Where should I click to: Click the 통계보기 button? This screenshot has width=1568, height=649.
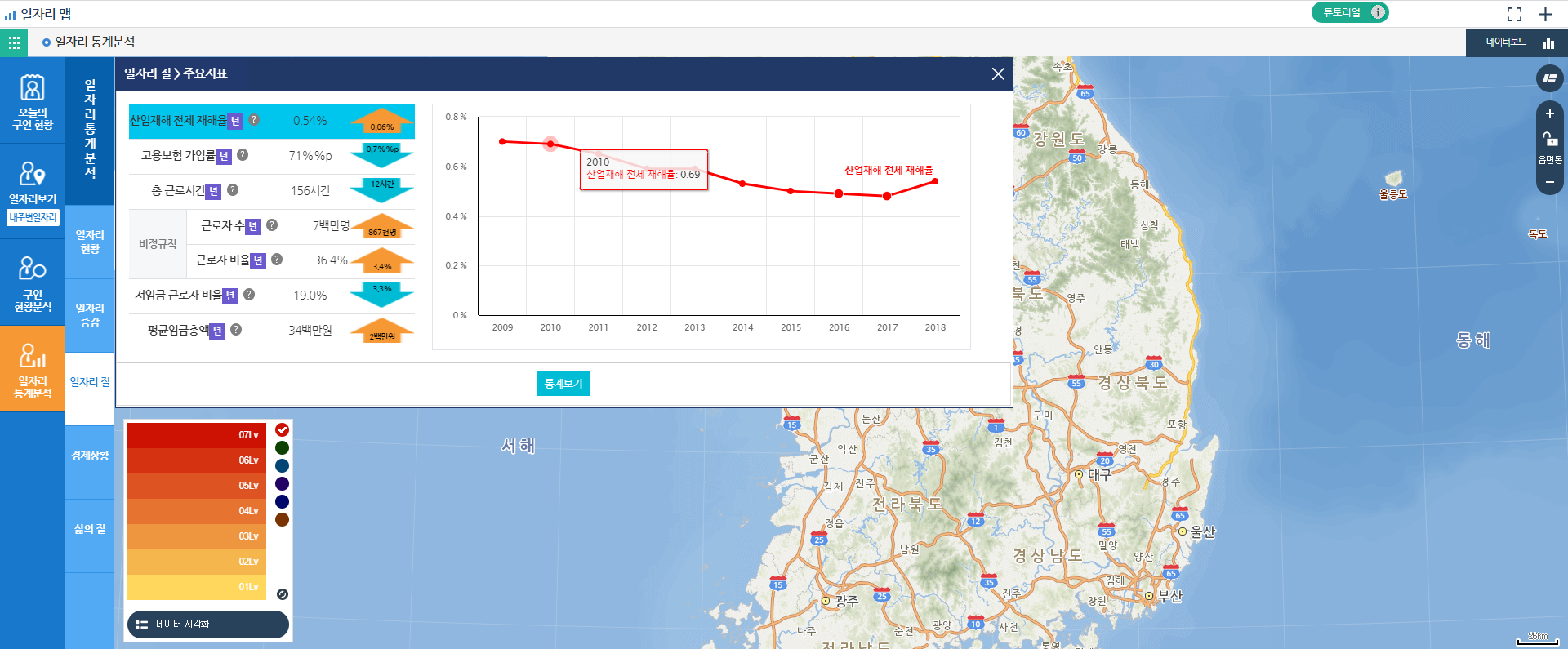[563, 384]
